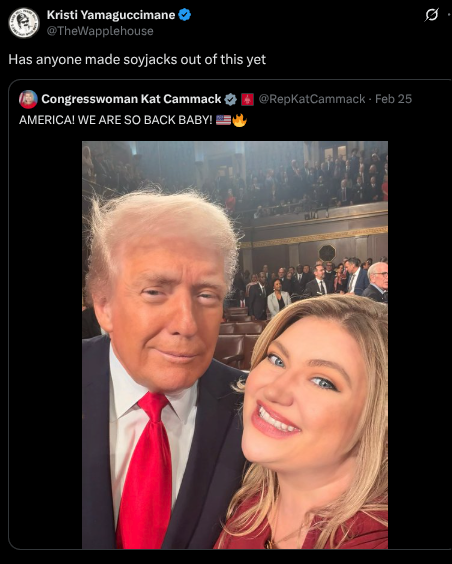
Task: Open the selfie photo in the quoted post
Action: pyautogui.click(x=235, y=345)
